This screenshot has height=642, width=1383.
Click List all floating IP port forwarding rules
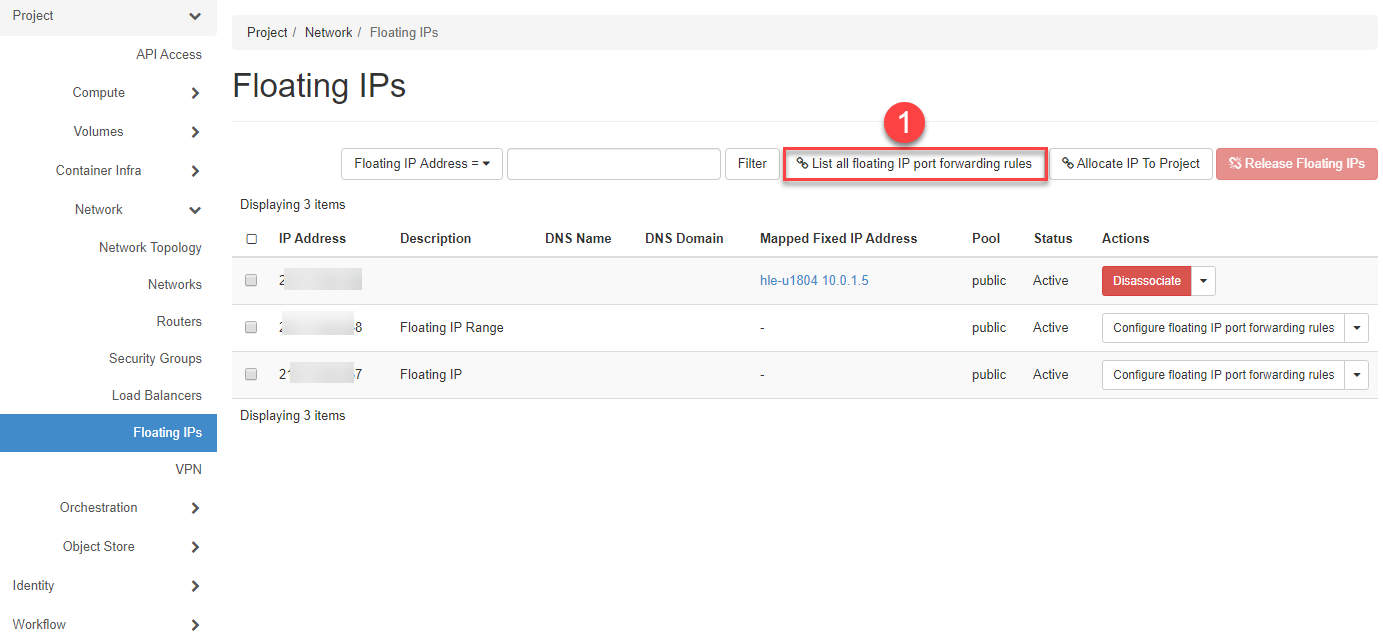pyautogui.click(x=914, y=164)
